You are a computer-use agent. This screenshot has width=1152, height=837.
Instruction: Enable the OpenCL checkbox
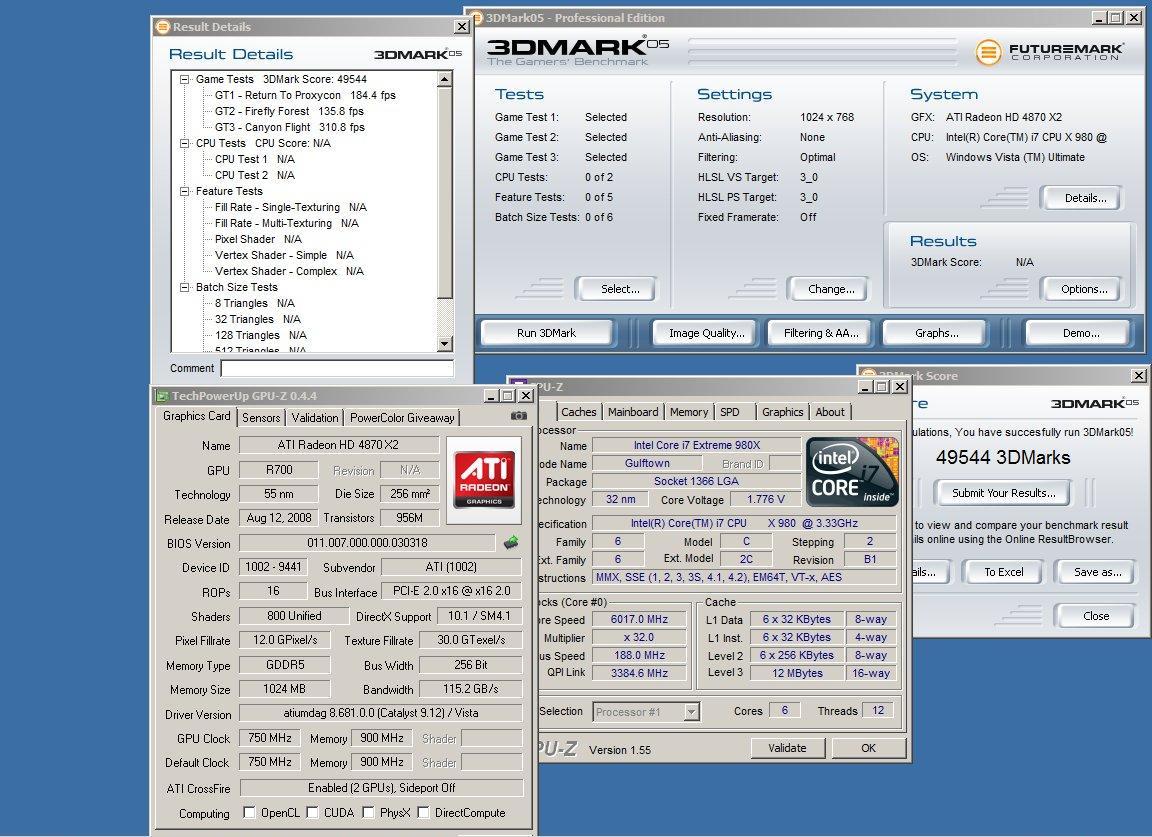(x=249, y=812)
